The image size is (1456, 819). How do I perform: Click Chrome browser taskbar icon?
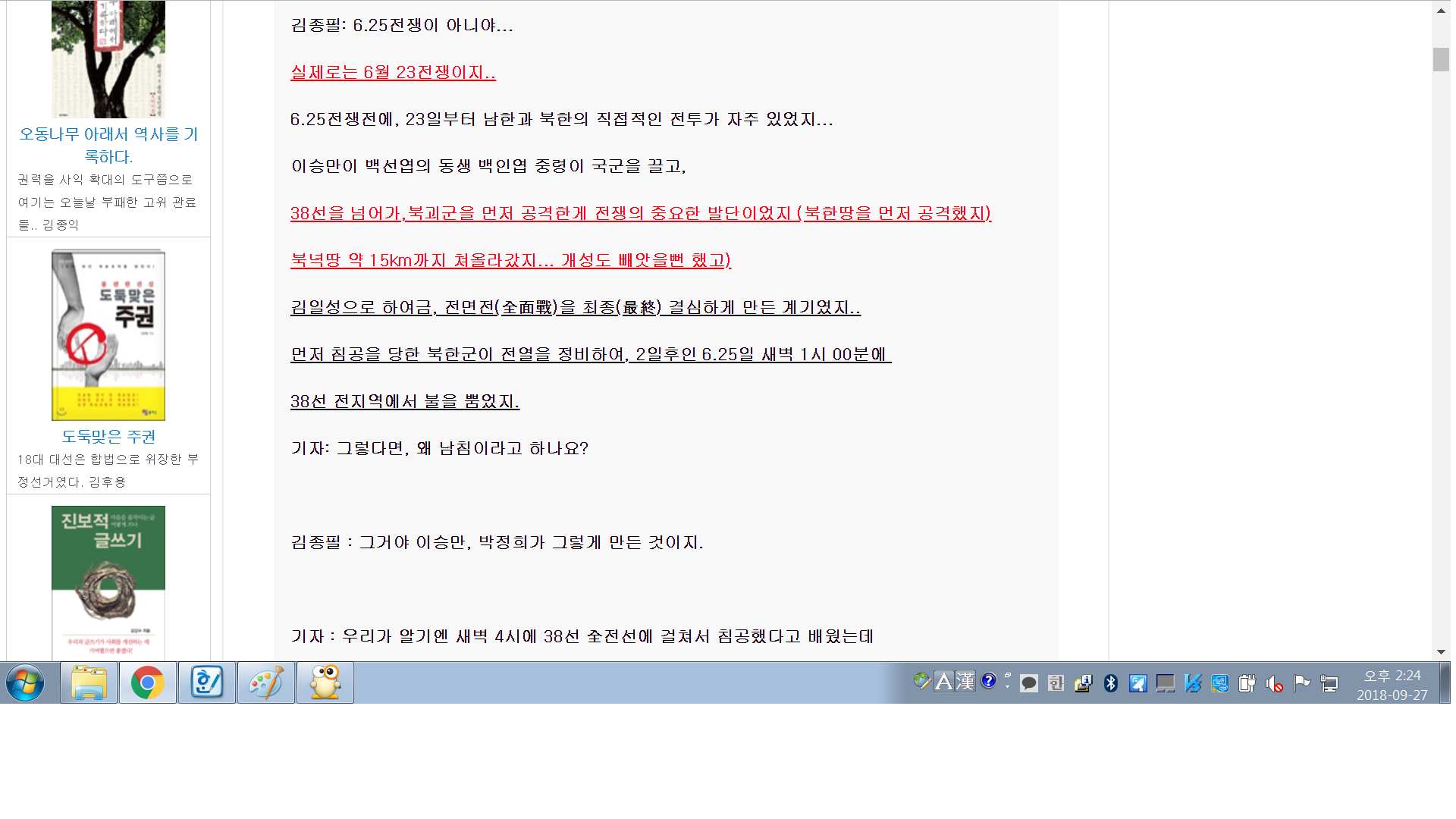pos(148,682)
